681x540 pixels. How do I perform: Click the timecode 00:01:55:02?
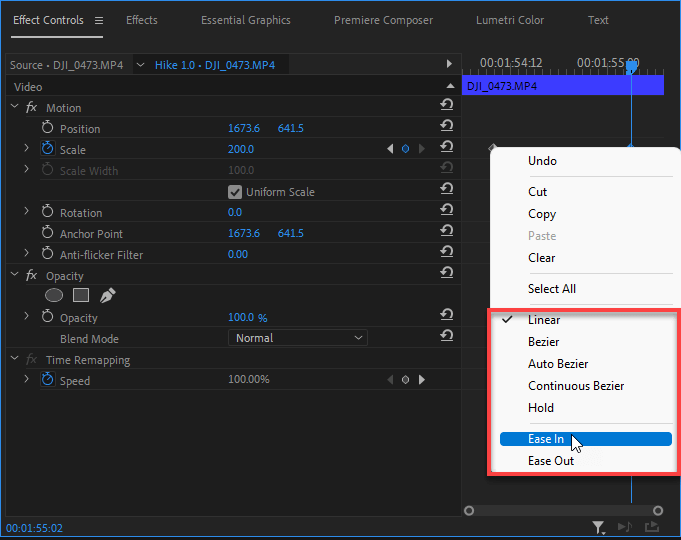[34, 528]
